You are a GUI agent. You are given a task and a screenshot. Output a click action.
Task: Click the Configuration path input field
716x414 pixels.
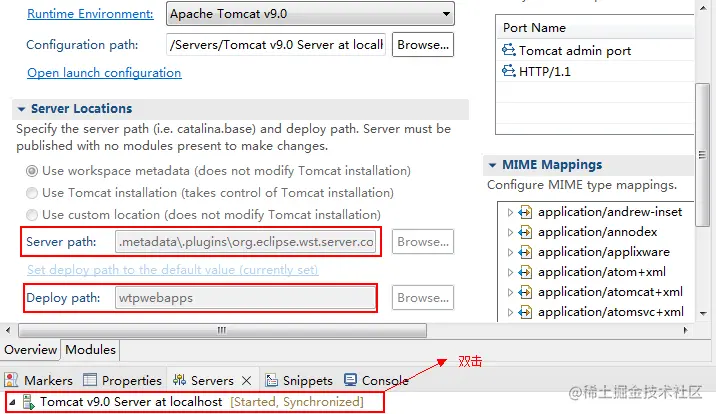point(276,45)
